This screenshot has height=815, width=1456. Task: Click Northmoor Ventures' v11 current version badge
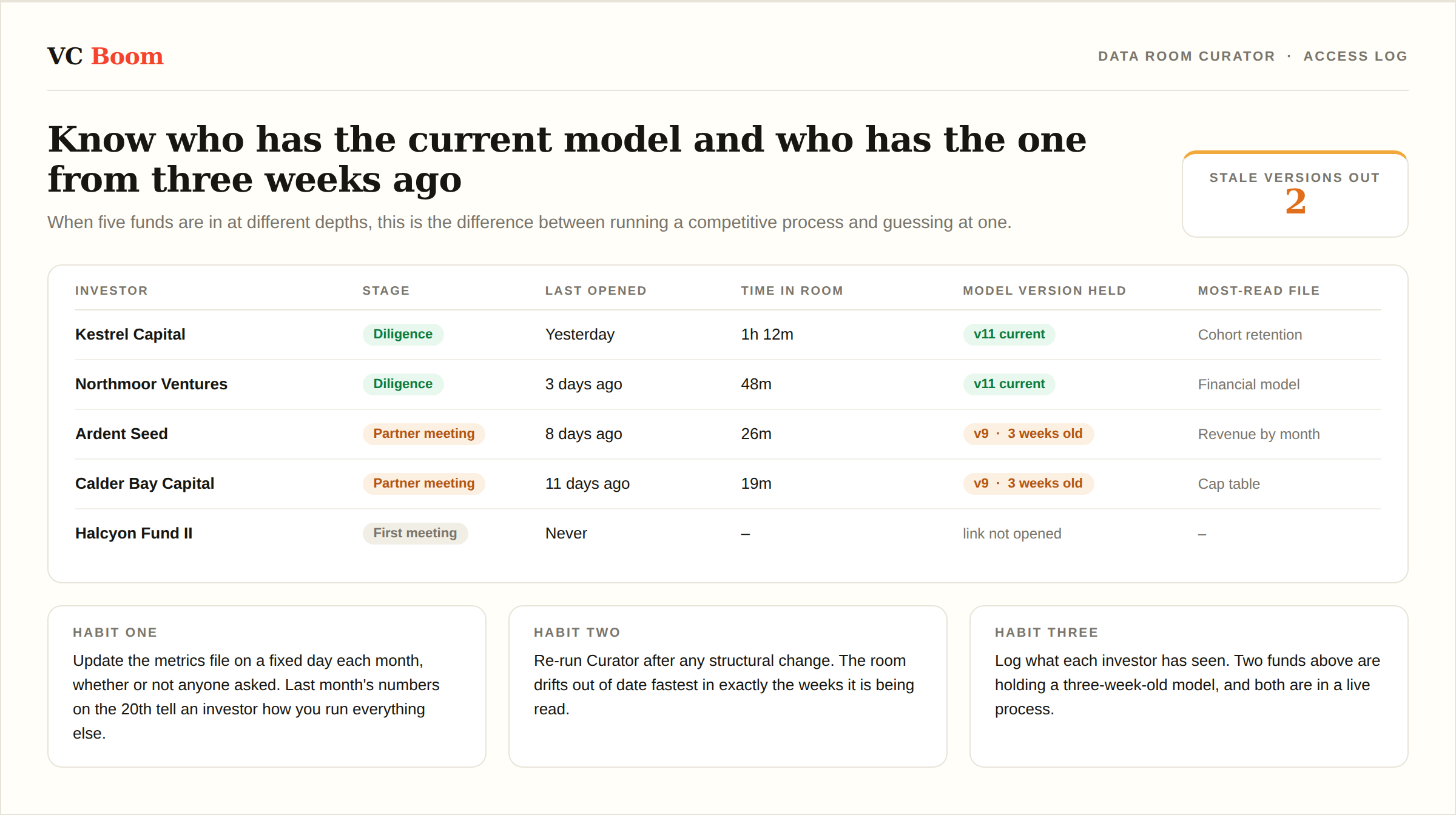tap(1009, 384)
